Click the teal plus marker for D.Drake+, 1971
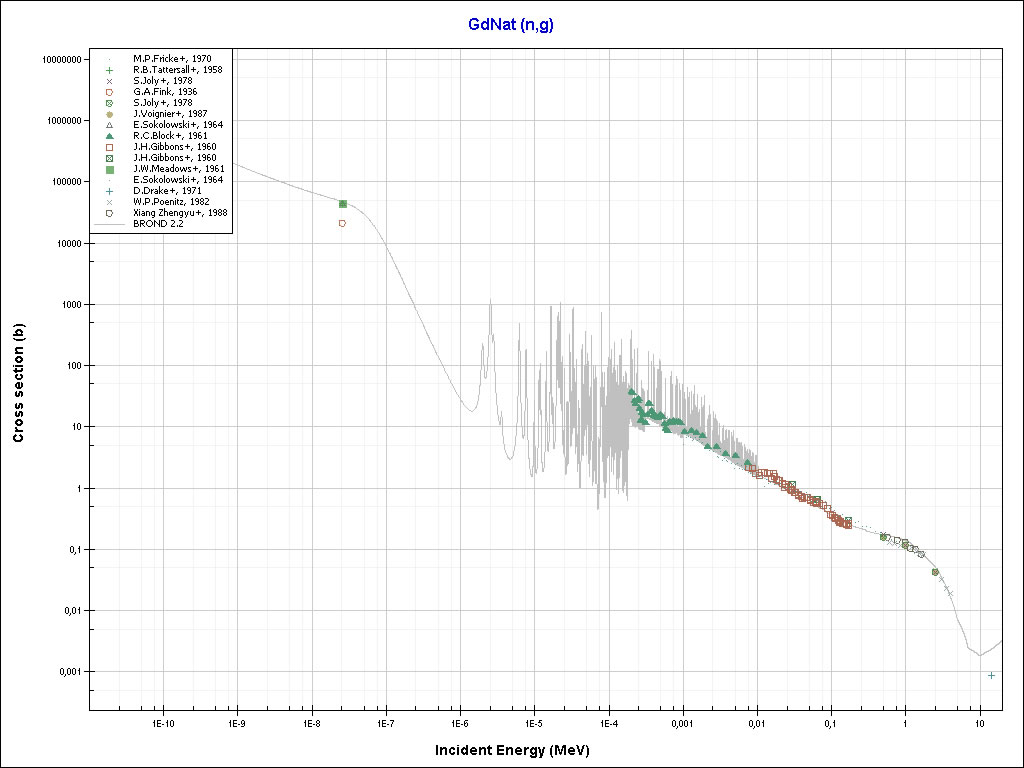Screen dimensions: 1024x768 (x=109, y=191)
